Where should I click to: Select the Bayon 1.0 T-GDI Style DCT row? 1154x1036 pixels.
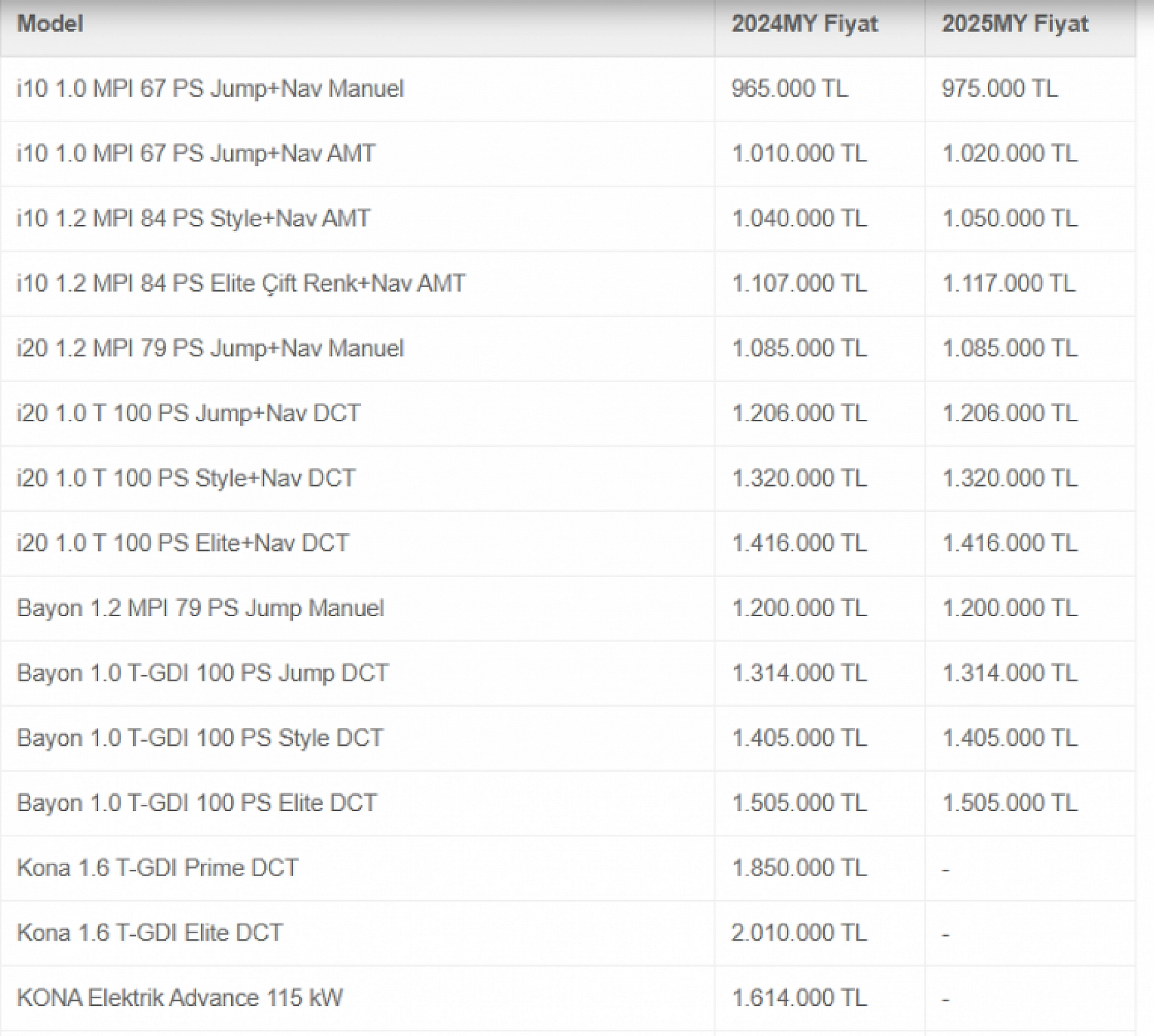200,738
